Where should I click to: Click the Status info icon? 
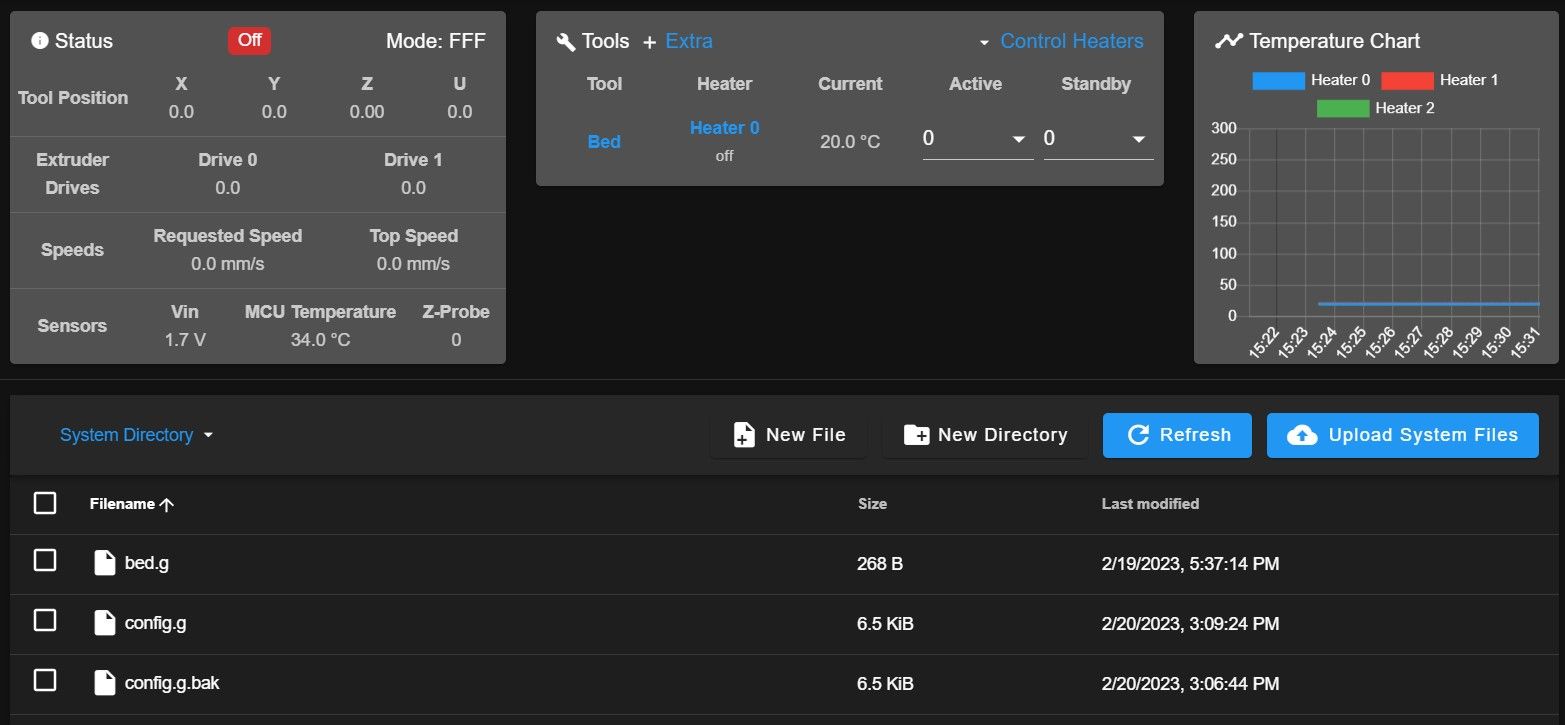tap(40, 41)
